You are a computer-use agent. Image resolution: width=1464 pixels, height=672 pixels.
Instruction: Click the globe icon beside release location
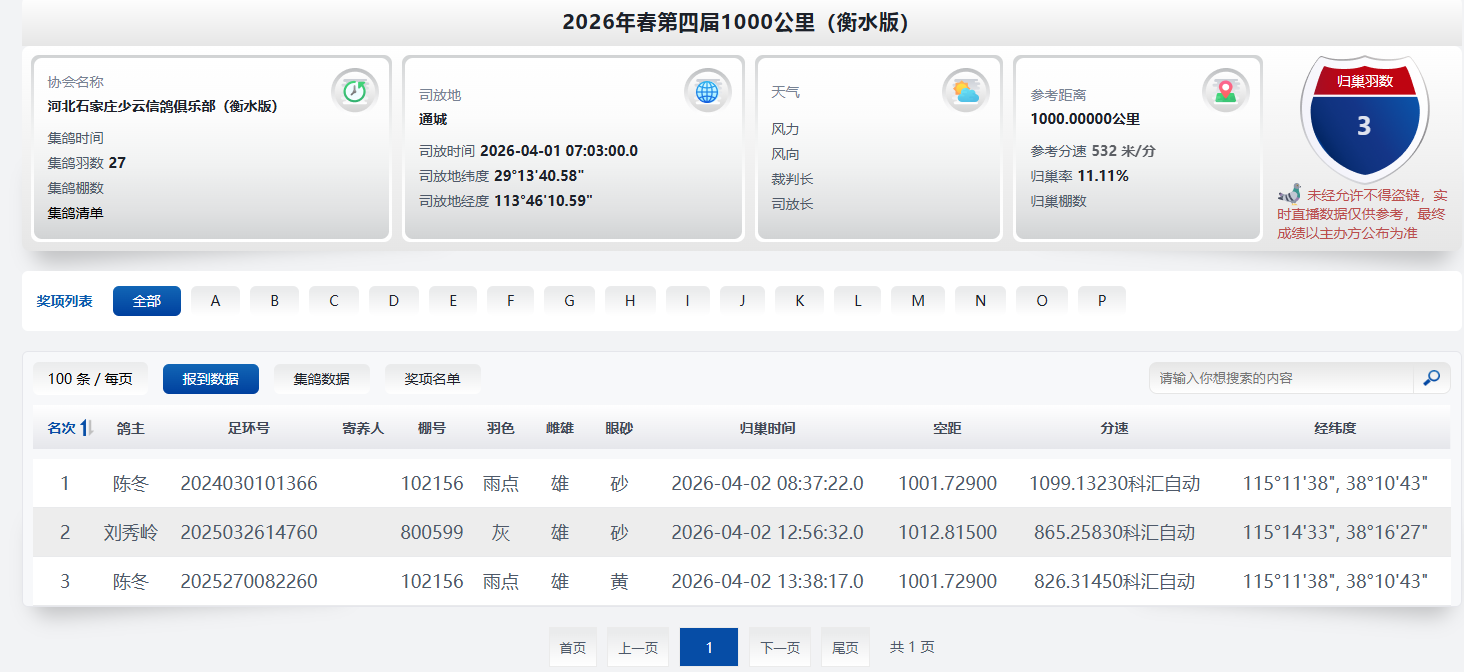(707, 91)
